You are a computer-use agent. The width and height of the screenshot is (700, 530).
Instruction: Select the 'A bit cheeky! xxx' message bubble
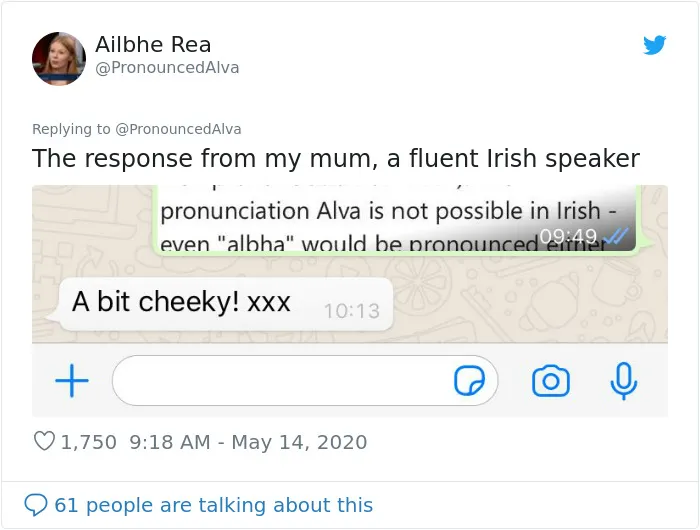click(x=225, y=304)
